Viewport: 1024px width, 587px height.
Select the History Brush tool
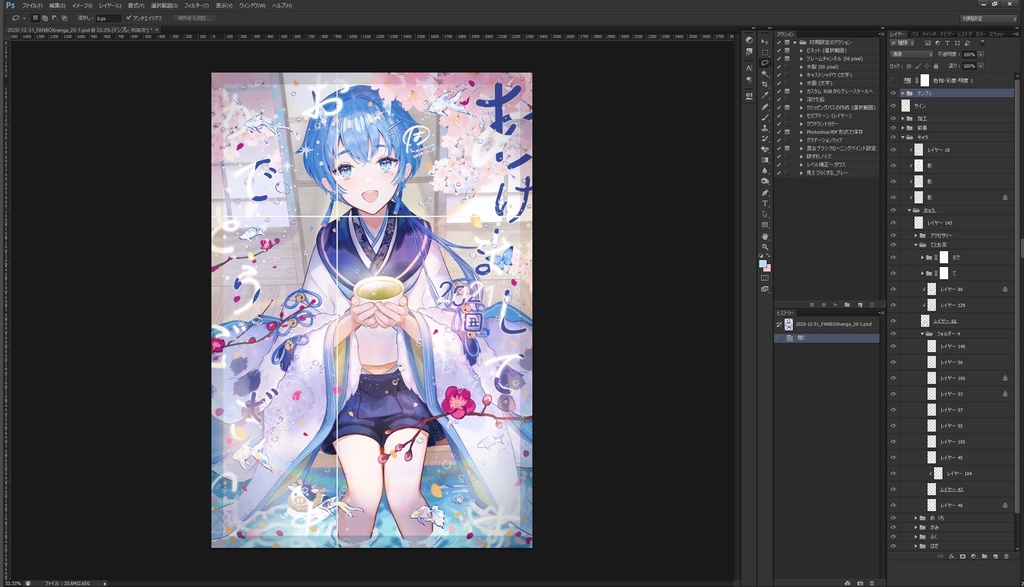pyautogui.click(x=765, y=139)
